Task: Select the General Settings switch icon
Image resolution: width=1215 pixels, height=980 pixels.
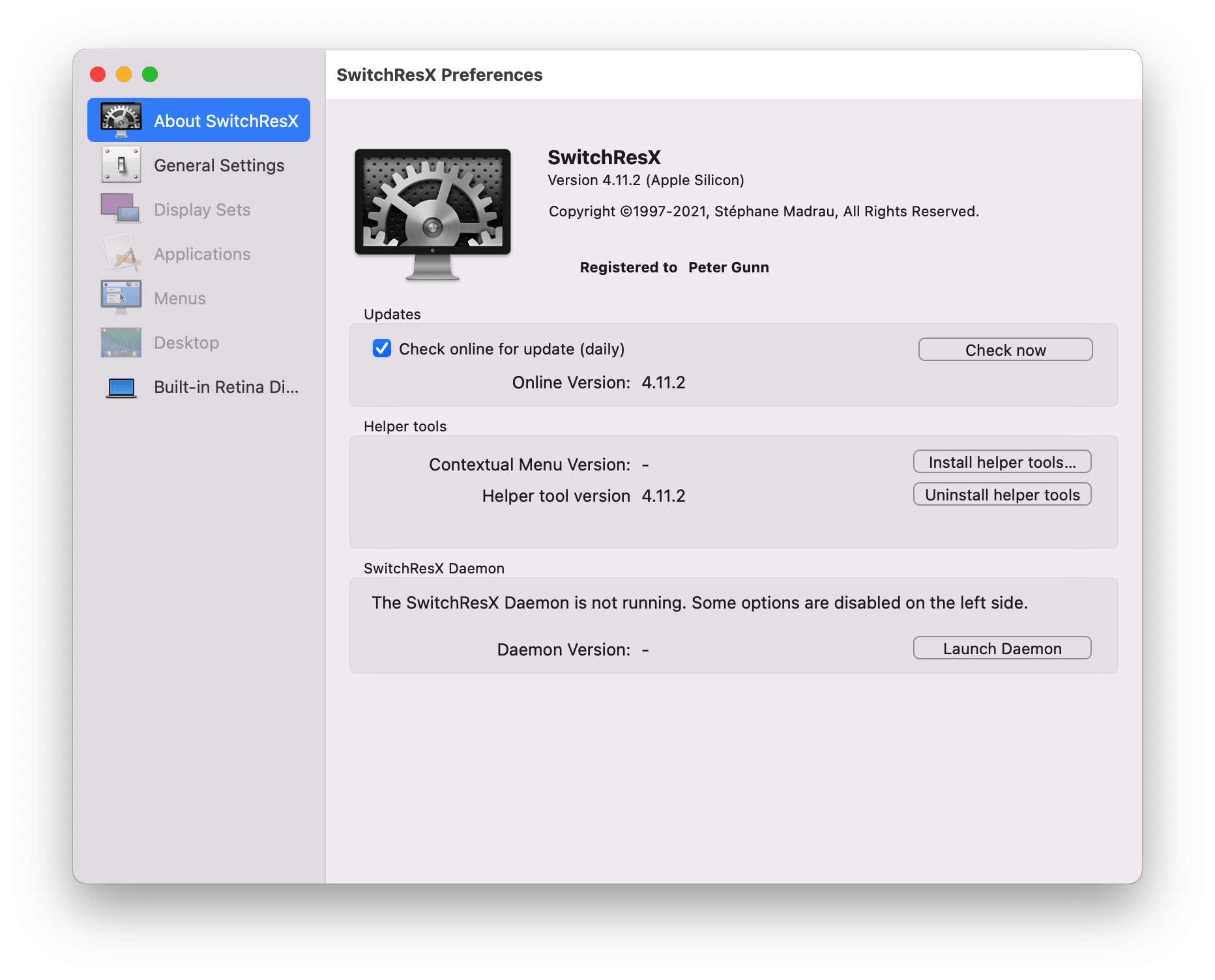Action: click(x=121, y=165)
